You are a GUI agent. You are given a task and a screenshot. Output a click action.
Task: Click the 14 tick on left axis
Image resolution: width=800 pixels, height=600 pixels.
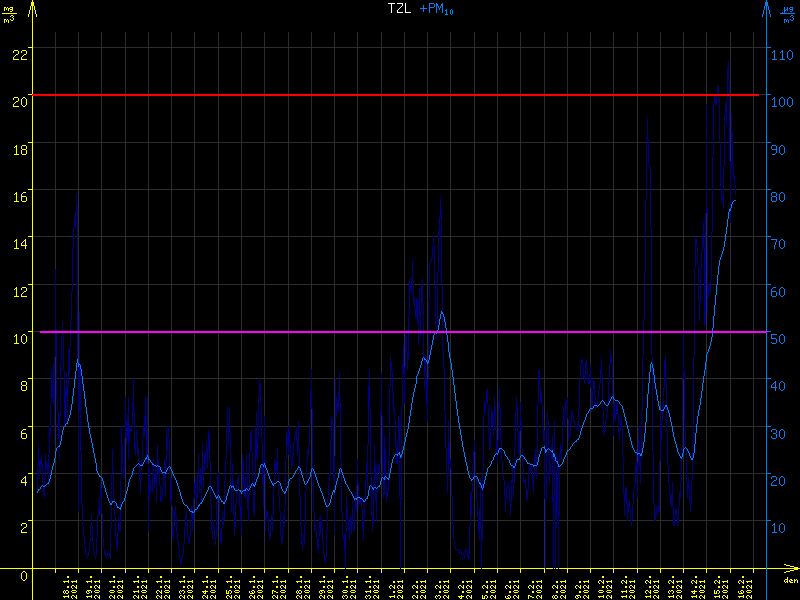coord(20,243)
